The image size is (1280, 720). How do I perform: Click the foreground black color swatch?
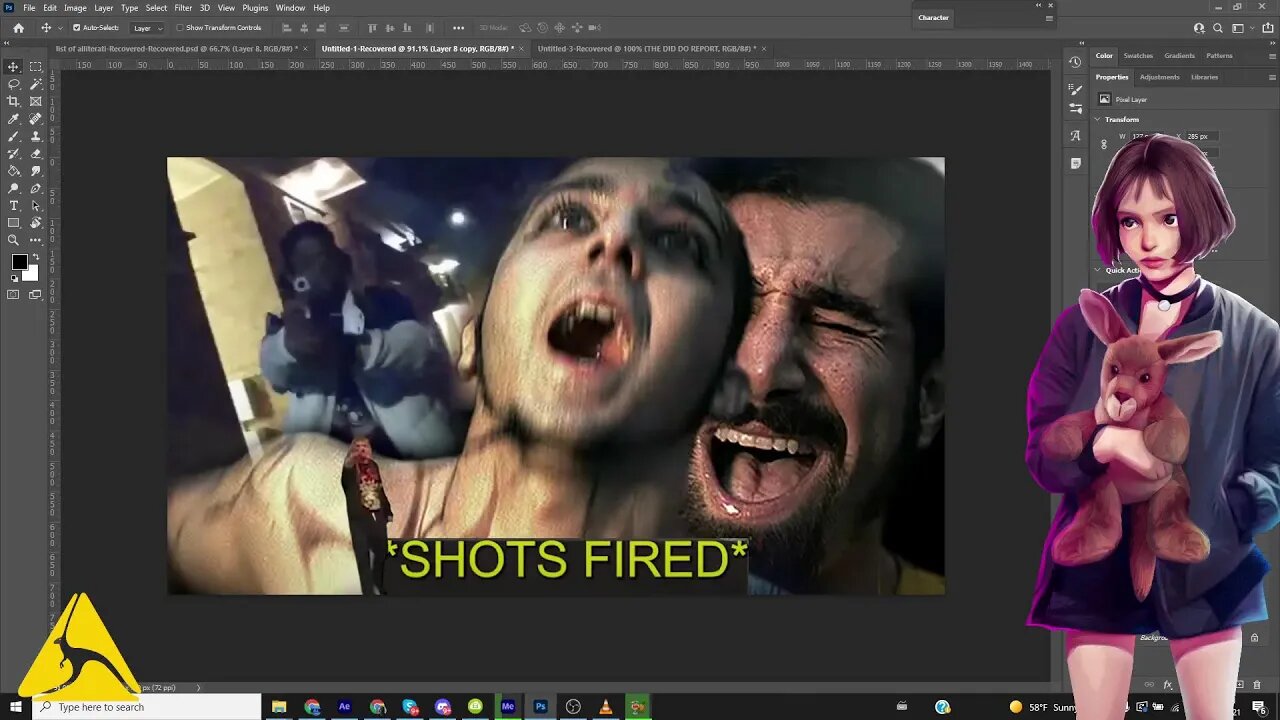(x=19, y=262)
